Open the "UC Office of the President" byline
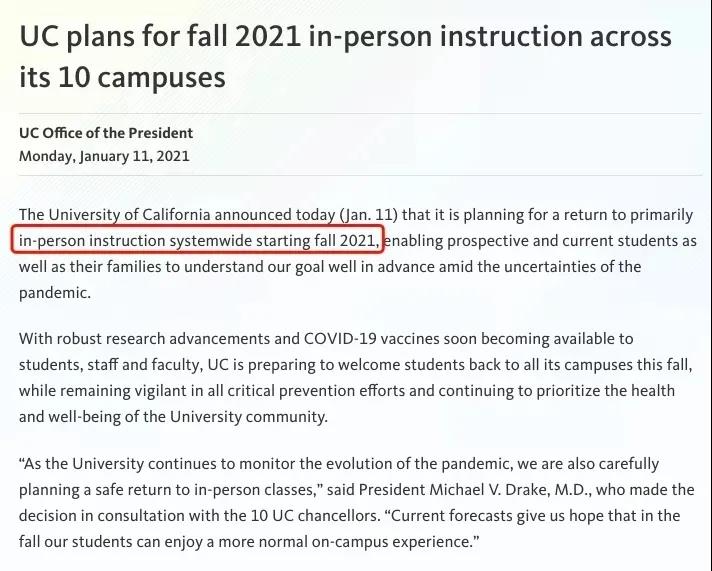The width and height of the screenshot is (712, 571). (x=106, y=132)
